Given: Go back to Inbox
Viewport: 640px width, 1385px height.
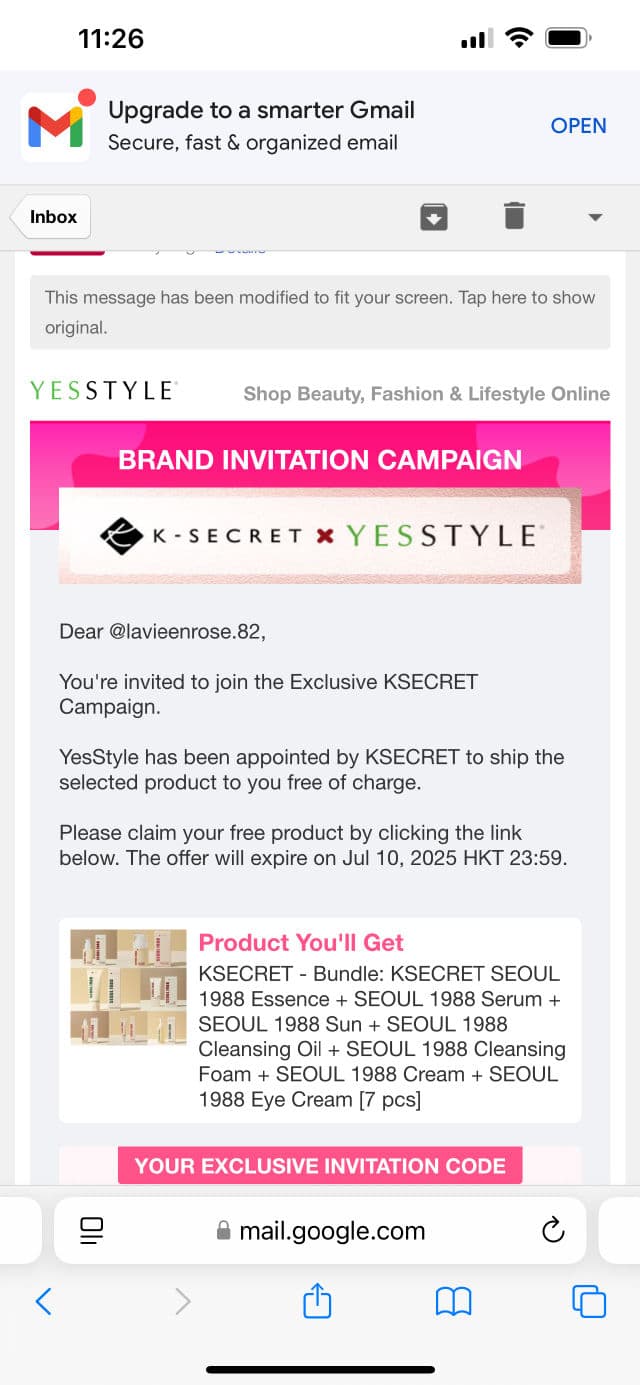Looking at the screenshot, I should click(53, 217).
